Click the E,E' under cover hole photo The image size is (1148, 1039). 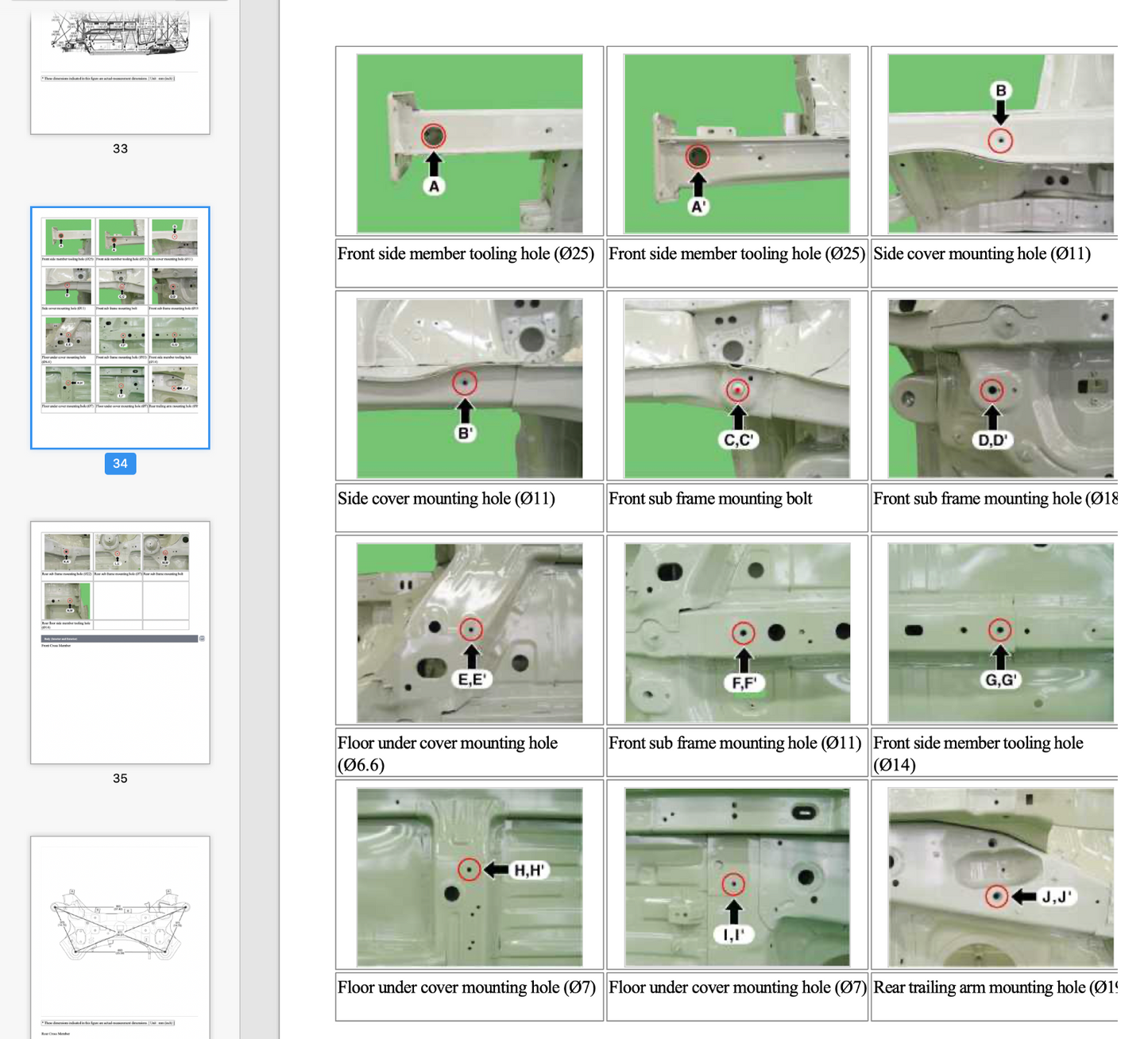[470, 633]
